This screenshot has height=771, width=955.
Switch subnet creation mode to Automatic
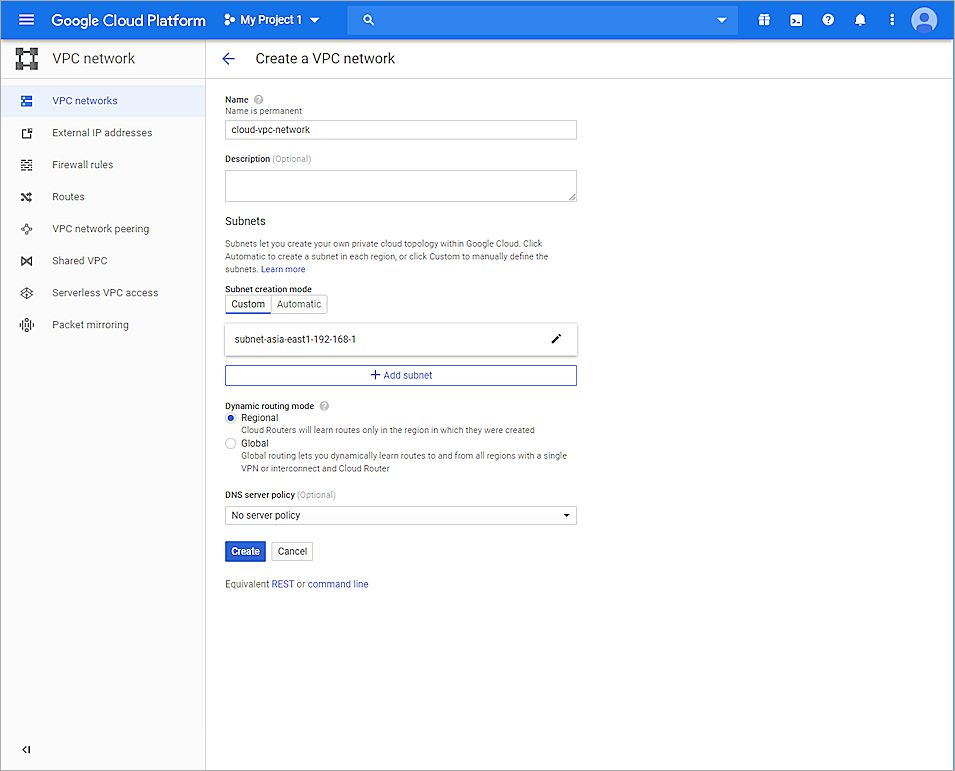click(299, 304)
